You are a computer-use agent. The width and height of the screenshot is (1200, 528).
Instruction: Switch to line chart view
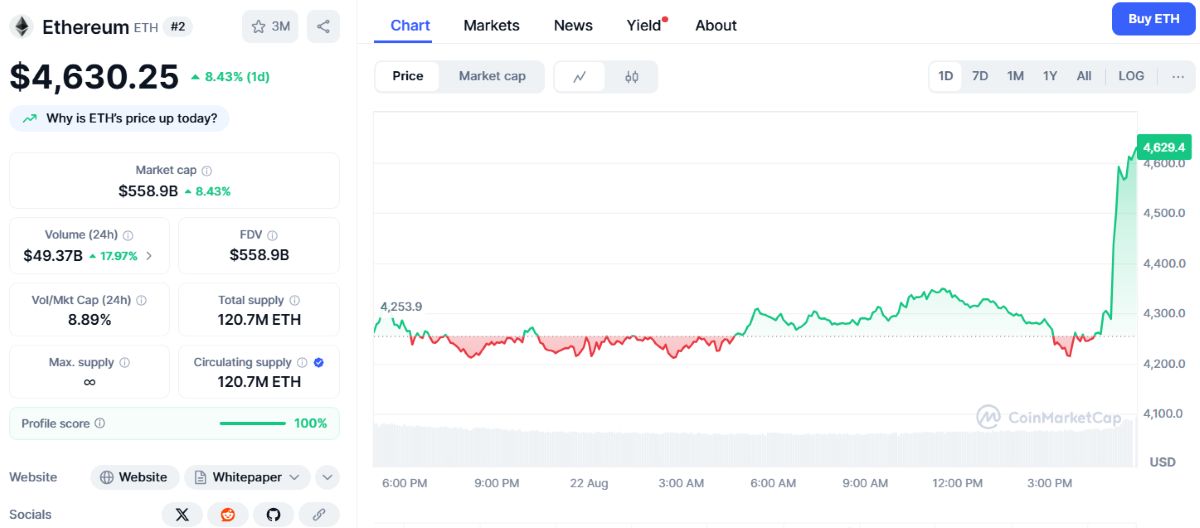[x=580, y=77]
